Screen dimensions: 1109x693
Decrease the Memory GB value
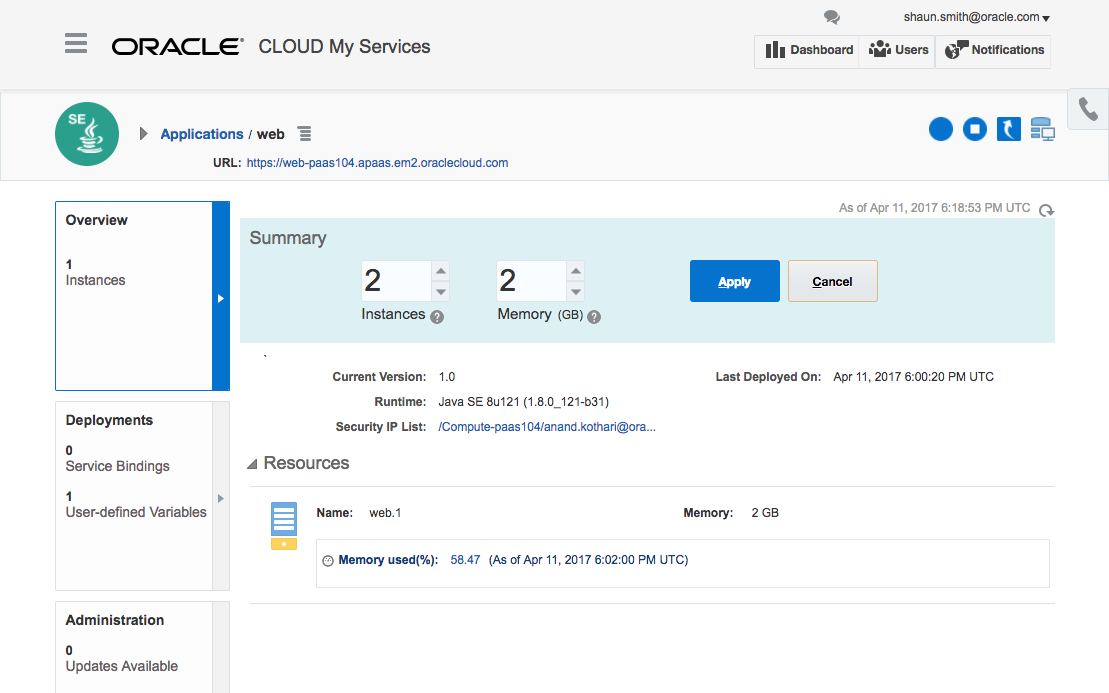pos(576,291)
